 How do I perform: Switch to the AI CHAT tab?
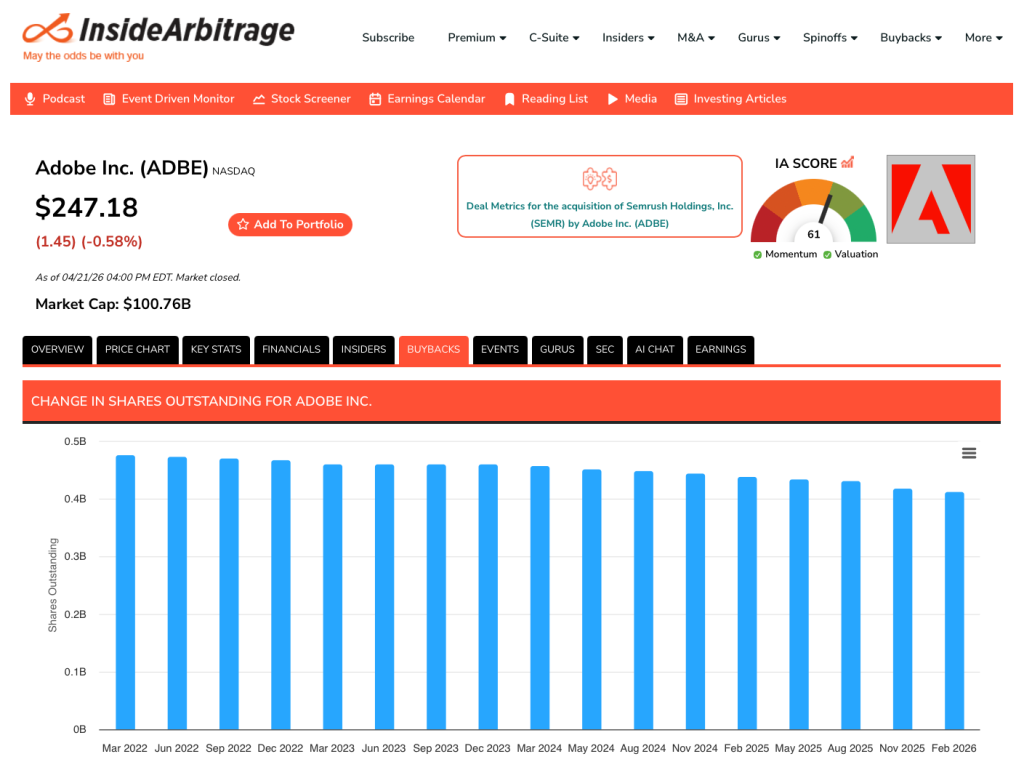[x=655, y=349]
